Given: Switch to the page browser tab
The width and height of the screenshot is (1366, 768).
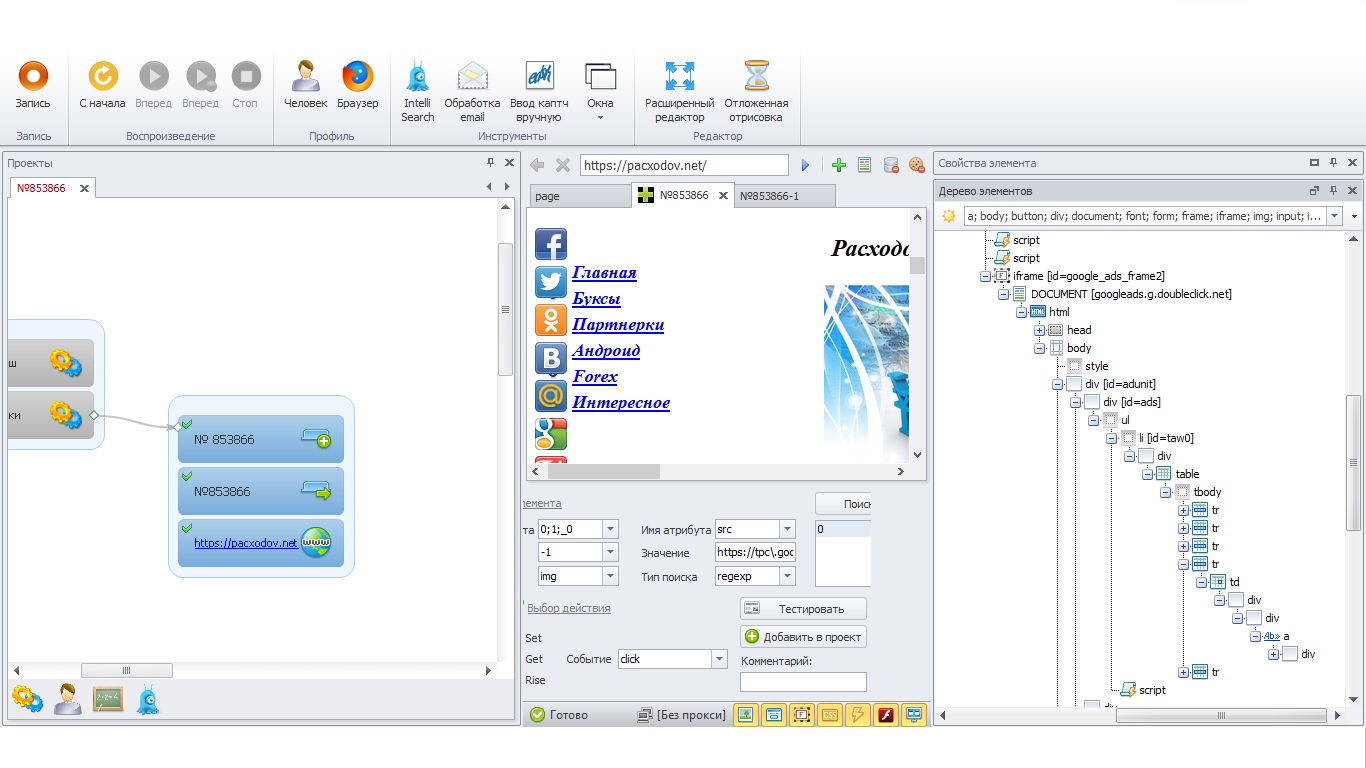Looking at the screenshot, I should (x=579, y=196).
